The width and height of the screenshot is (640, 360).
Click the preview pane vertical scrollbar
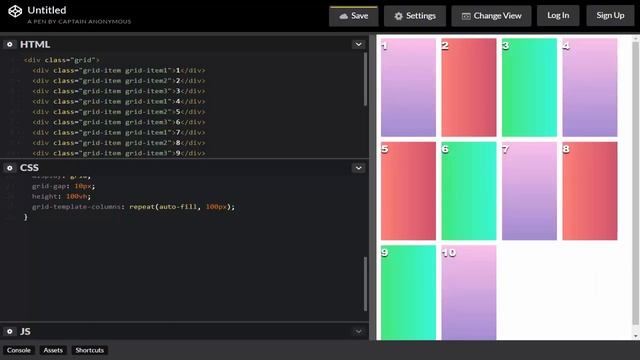pos(636,184)
